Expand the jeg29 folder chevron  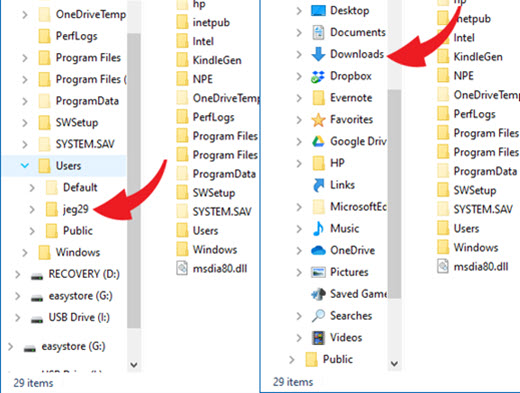(x=32, y=209)
